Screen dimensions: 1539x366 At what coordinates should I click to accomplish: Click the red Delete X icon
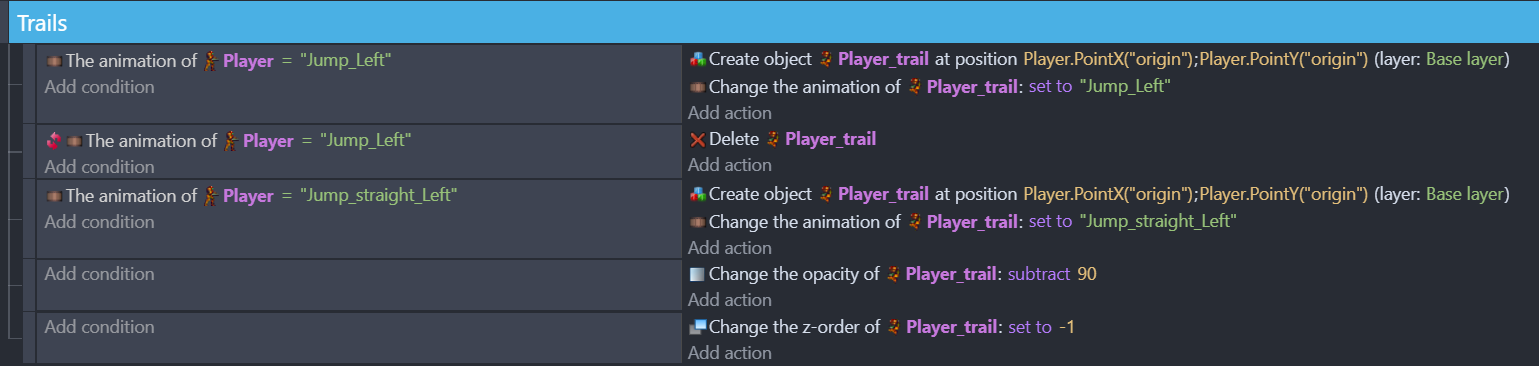coord(697,139)
